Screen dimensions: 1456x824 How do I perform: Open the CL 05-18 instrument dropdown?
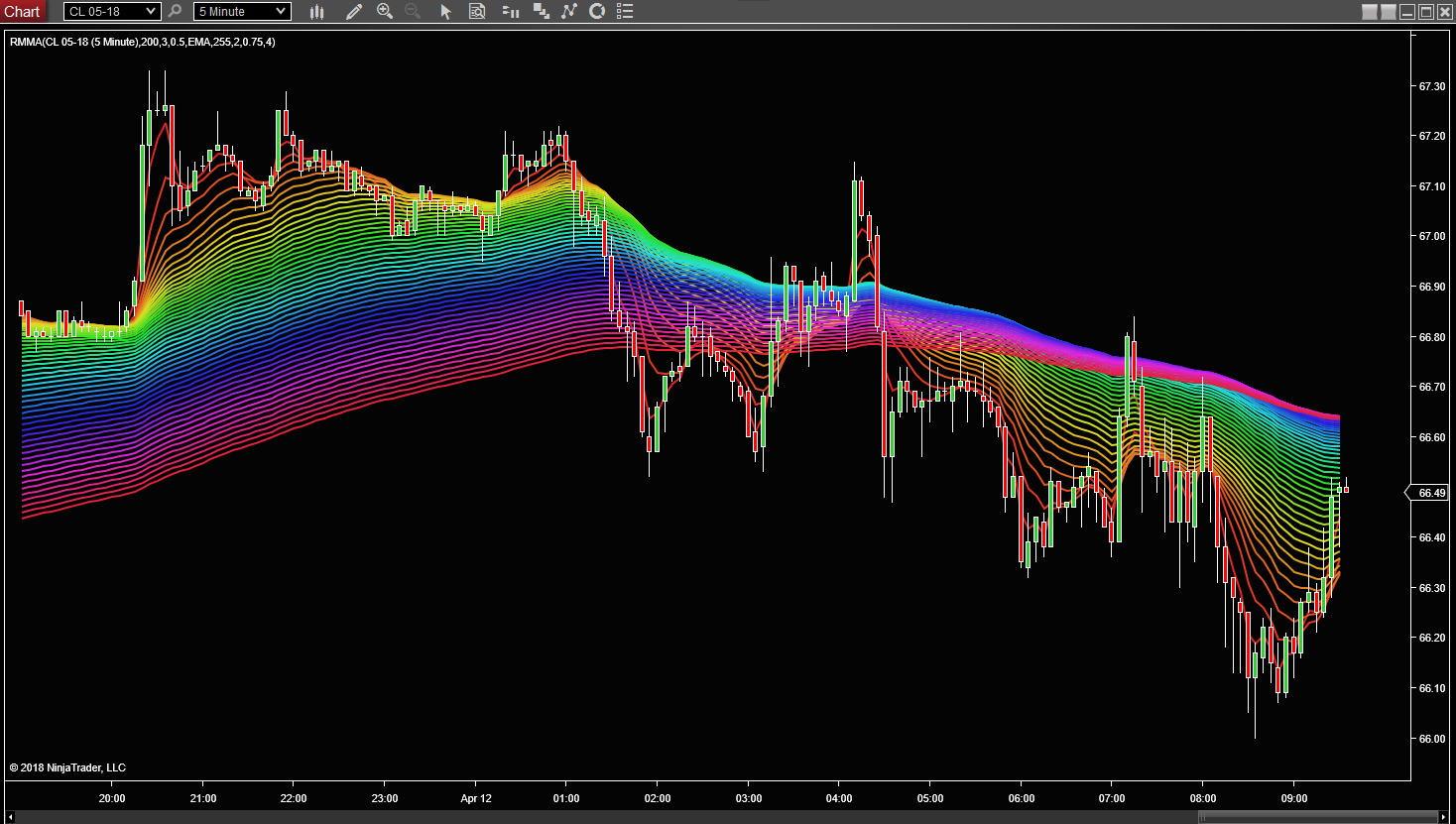click(x=111, y=11)
